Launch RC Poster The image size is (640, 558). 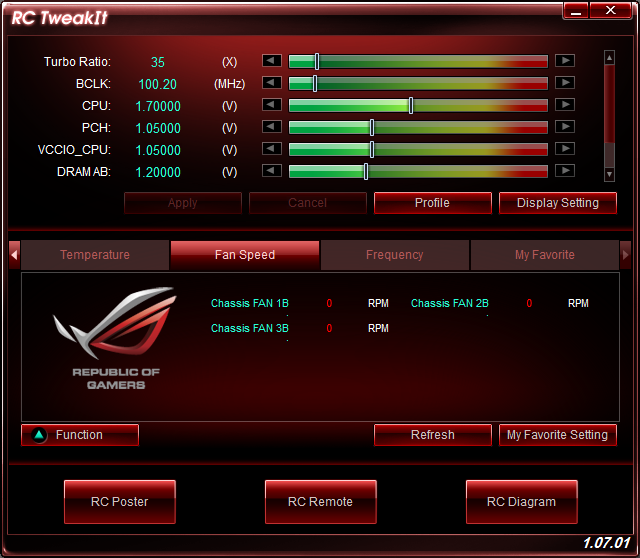click(120, 502)
